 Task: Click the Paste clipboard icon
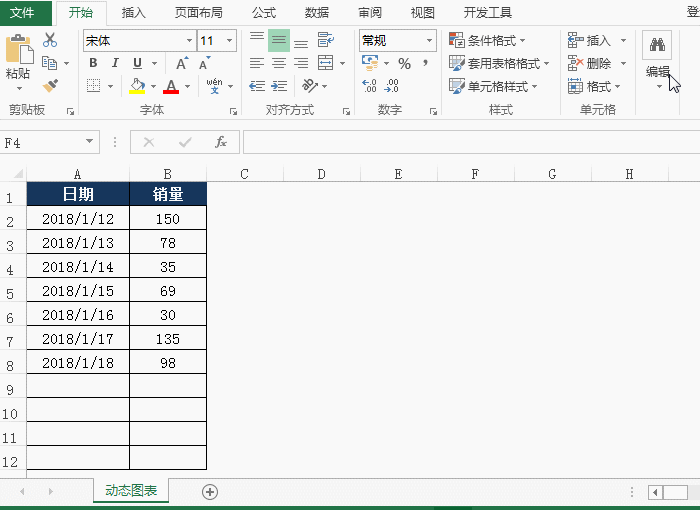[x=19, y=48]
